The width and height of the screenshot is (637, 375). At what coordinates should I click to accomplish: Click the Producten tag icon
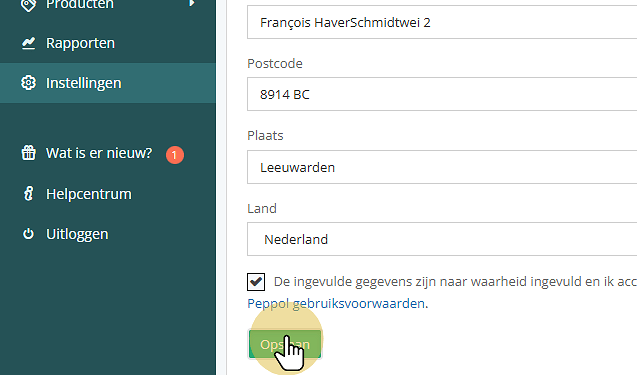point(28,5)
